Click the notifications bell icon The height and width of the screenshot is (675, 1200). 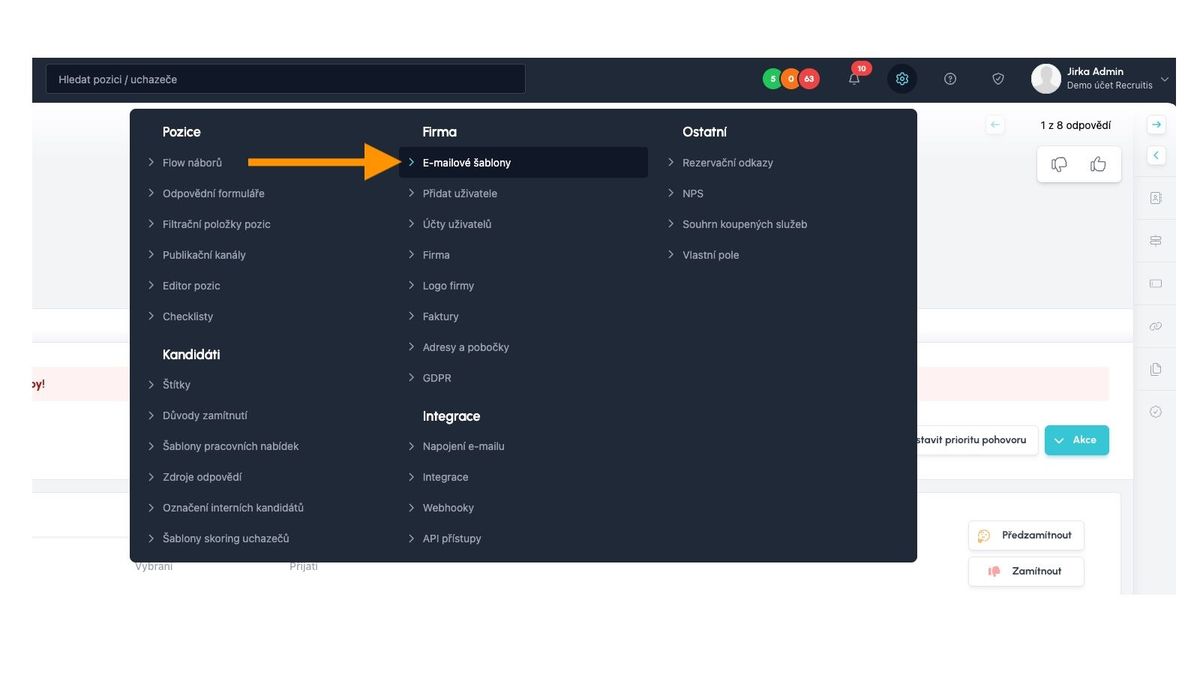coord(854,79)
